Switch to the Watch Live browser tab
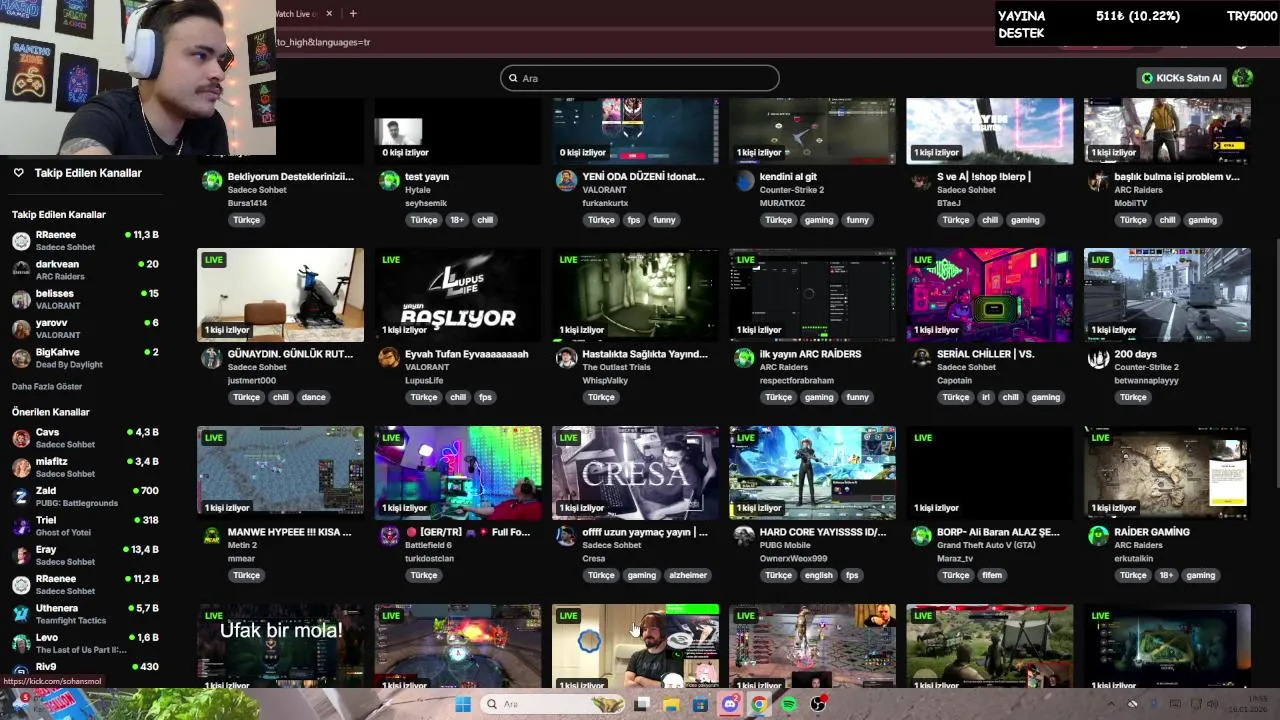Screen dimensions: 1280x720 click(296, 14)
